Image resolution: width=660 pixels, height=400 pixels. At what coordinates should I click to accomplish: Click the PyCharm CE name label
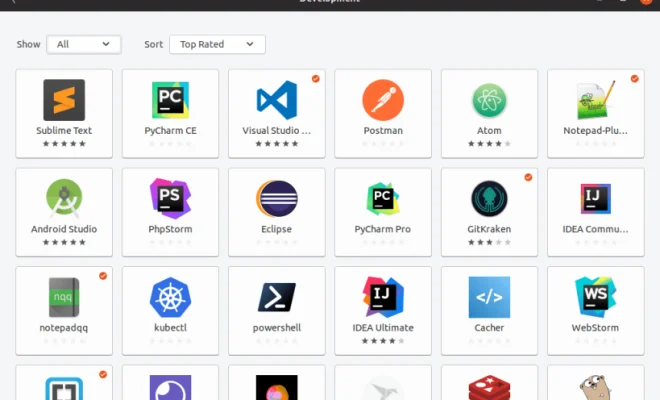coord(170,131)
